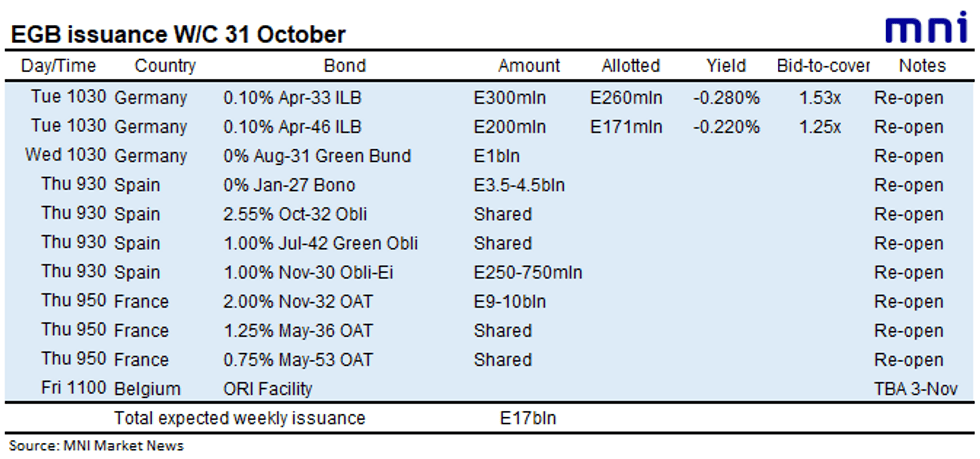Viewport: 980px width, 459px height.
Task: Select the E171mln allotted cell
Action: point(626,127)
